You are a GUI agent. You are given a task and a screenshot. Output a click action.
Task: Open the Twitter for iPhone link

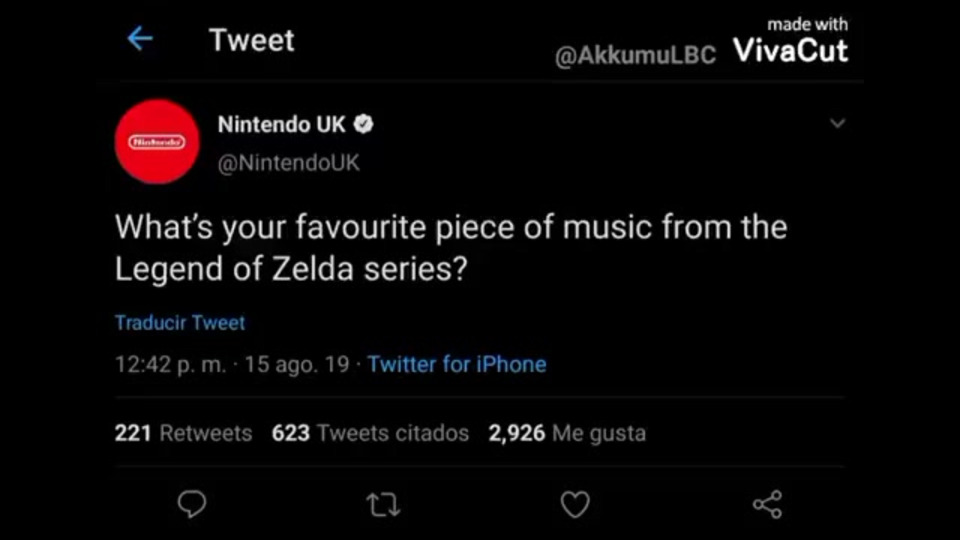point(457,364)
